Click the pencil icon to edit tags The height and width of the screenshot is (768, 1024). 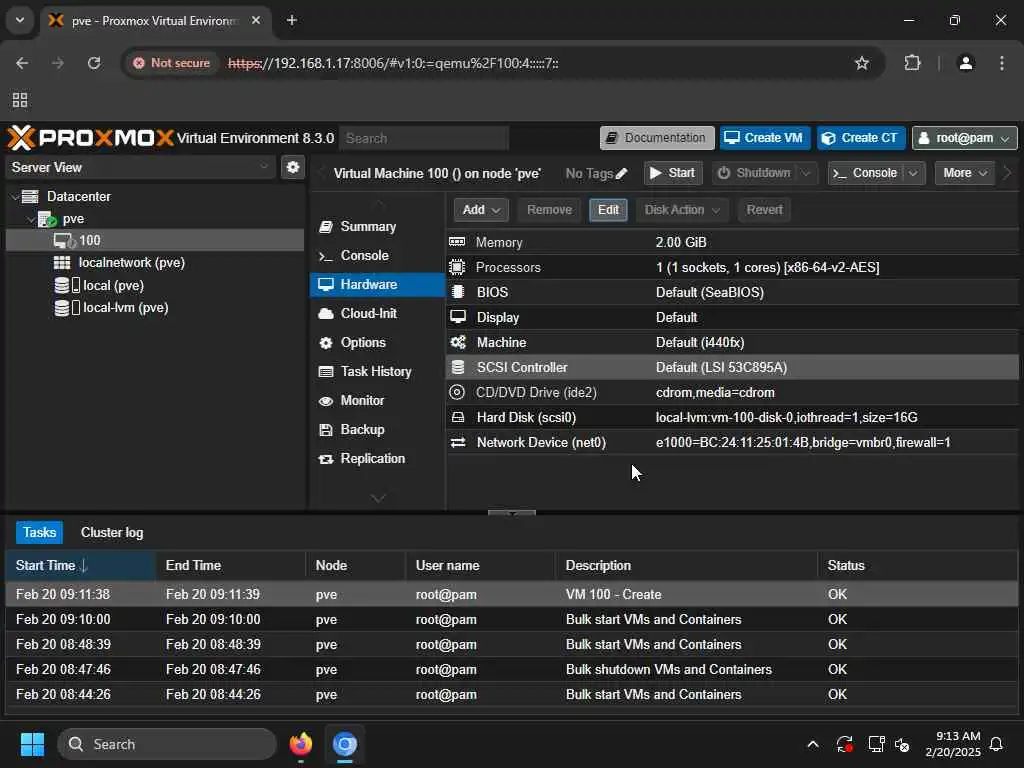622,174
